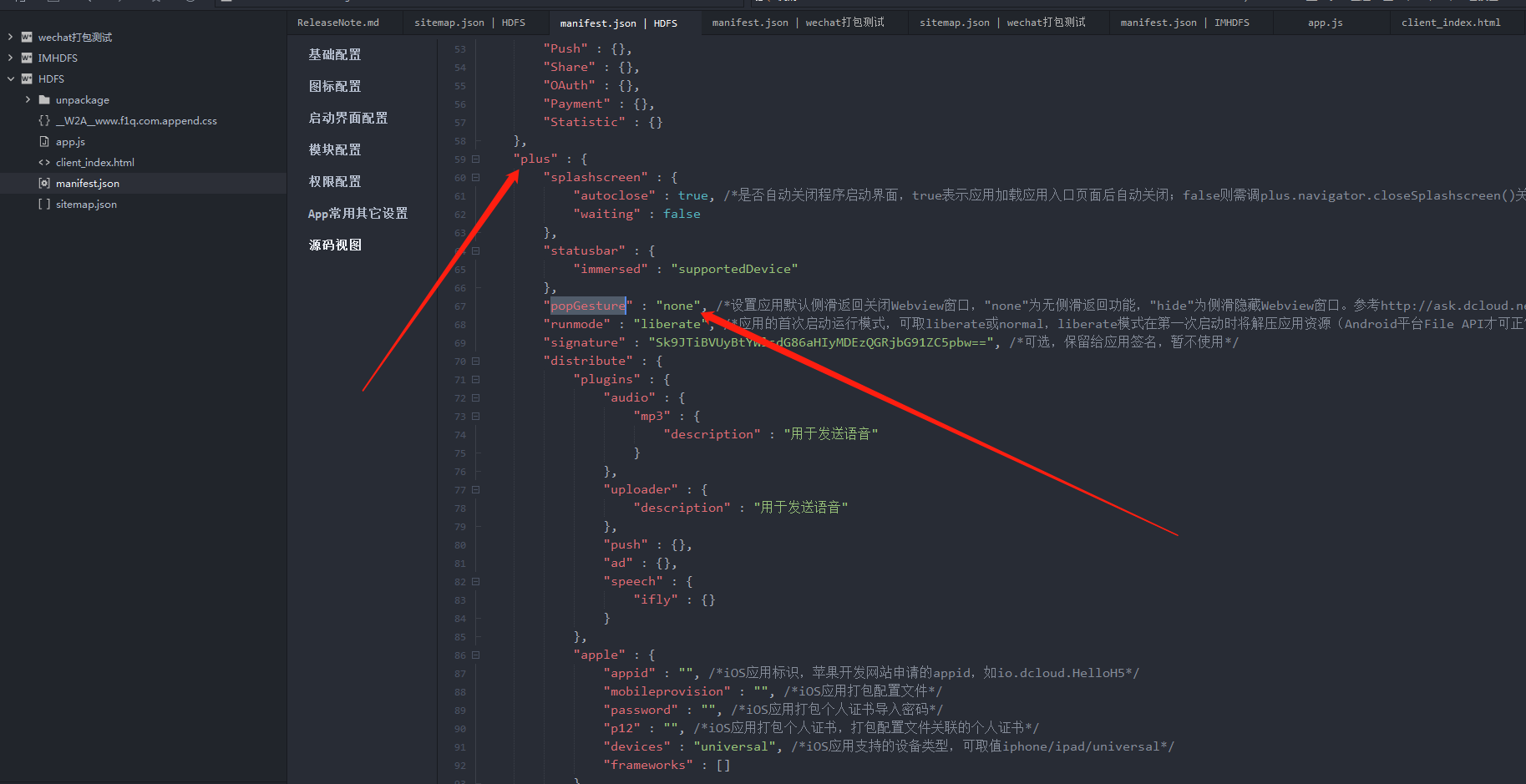
Task: Click the HDFS project icon
Action: 27,79
